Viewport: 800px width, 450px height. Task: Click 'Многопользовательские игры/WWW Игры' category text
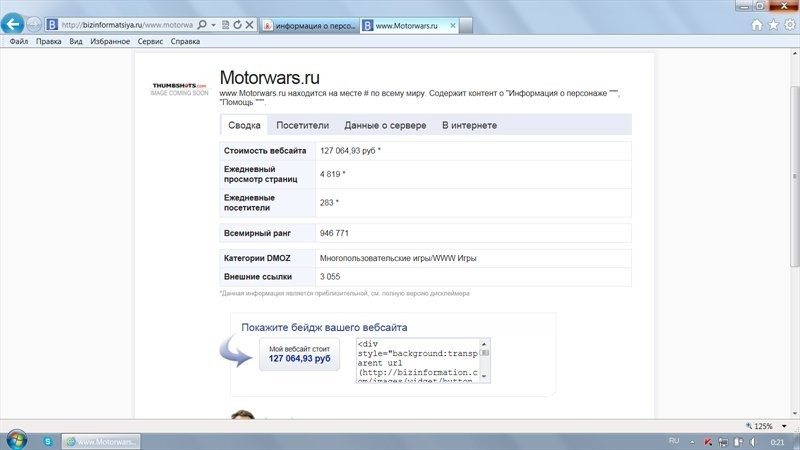coord(398,258)
